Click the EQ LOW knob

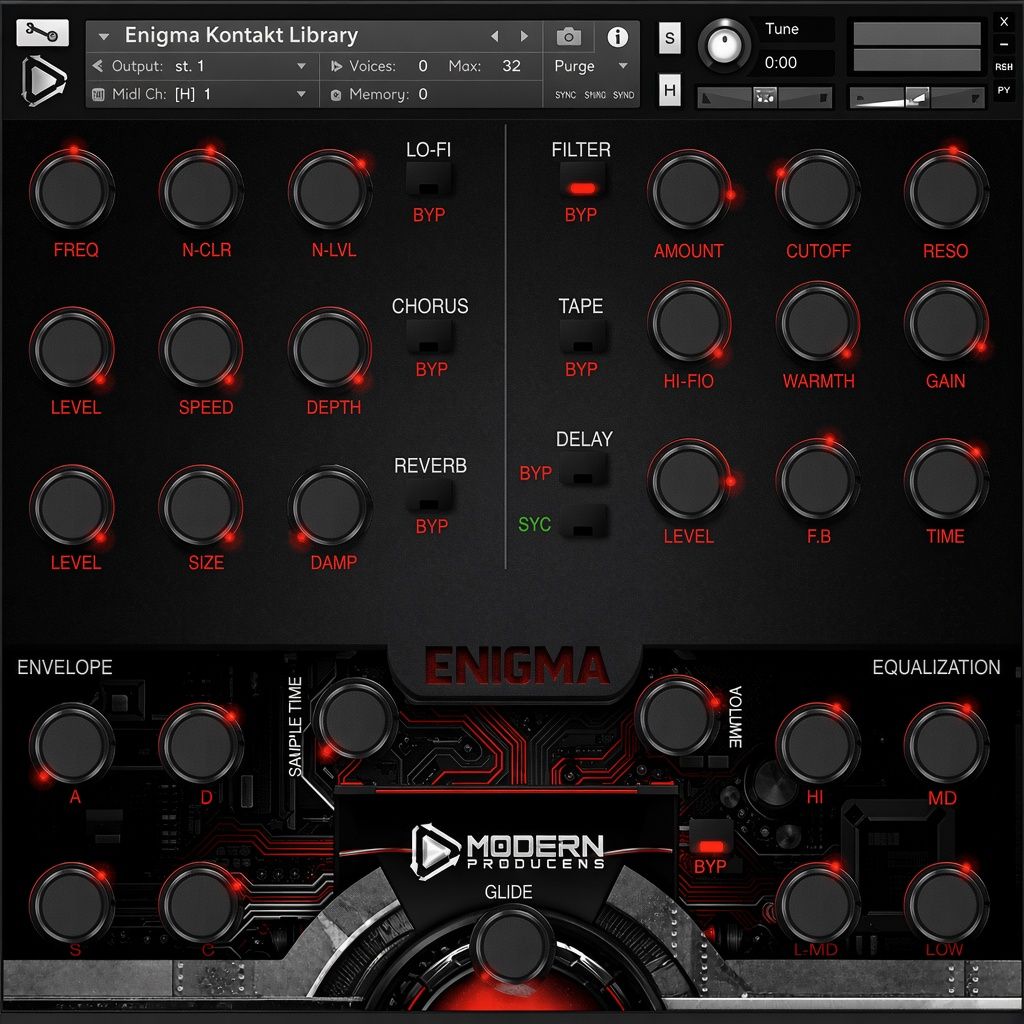[x=946, y=903]
